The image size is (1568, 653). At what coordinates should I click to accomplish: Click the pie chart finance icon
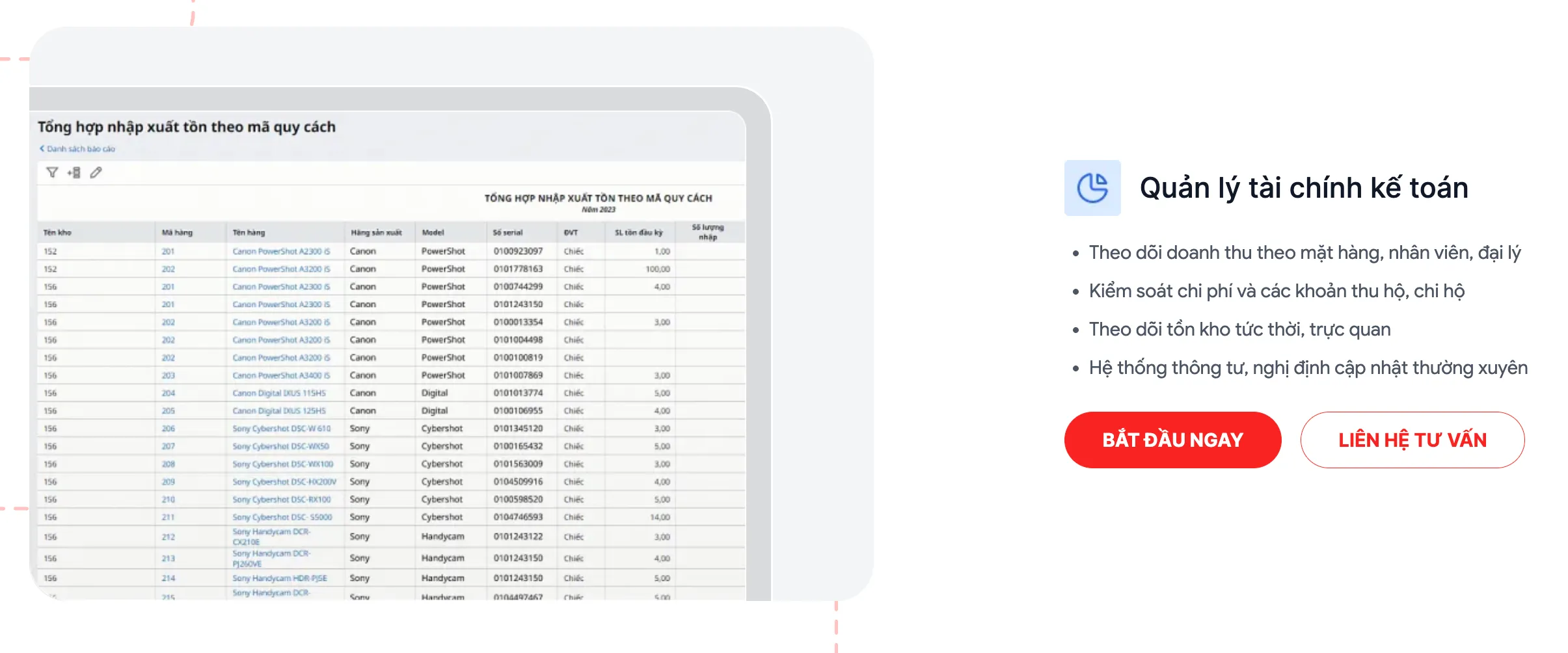[x=1092, y=188]
